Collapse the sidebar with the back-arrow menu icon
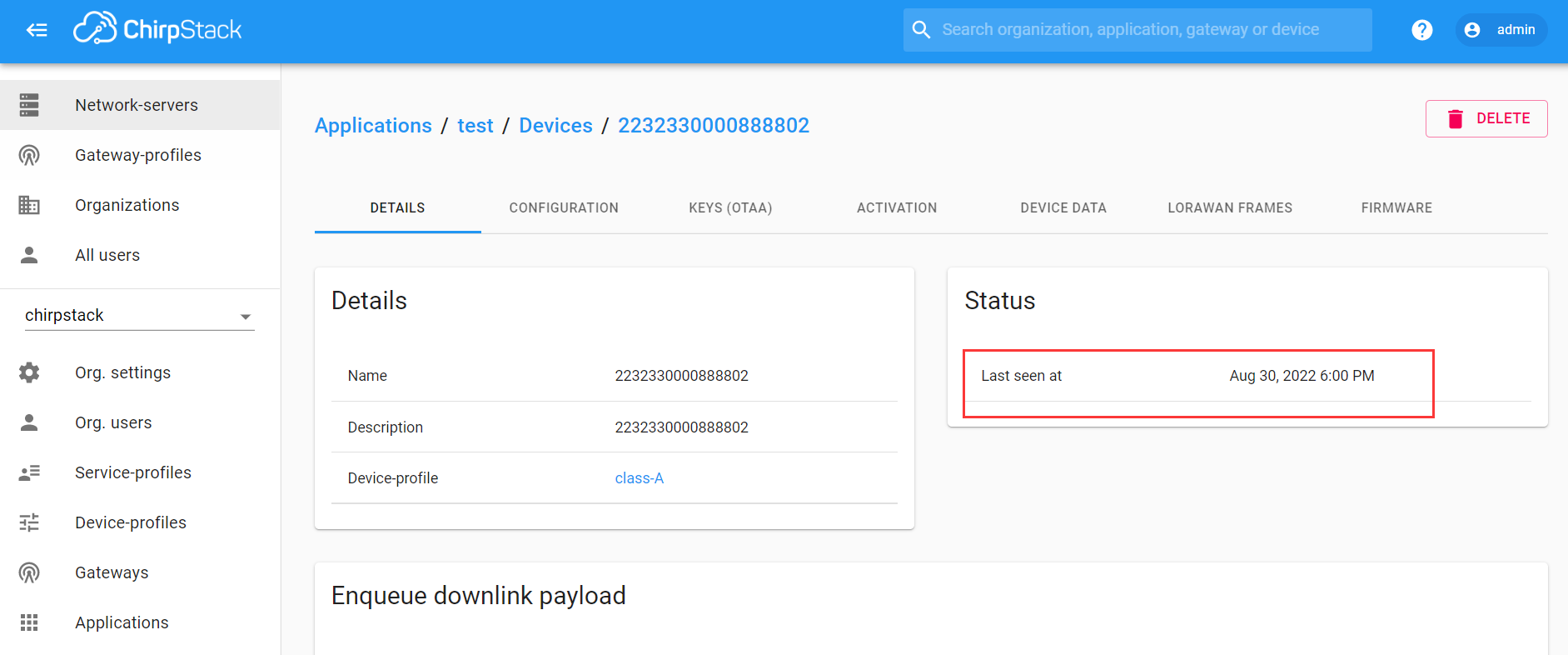Screen dimensions: 1568x655 [x=37, y=31]
